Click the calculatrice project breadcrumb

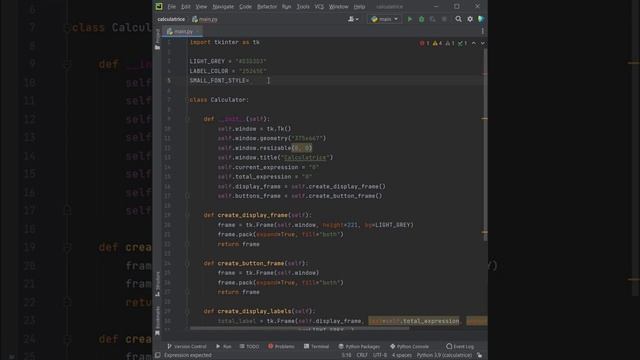pos(171,19)
